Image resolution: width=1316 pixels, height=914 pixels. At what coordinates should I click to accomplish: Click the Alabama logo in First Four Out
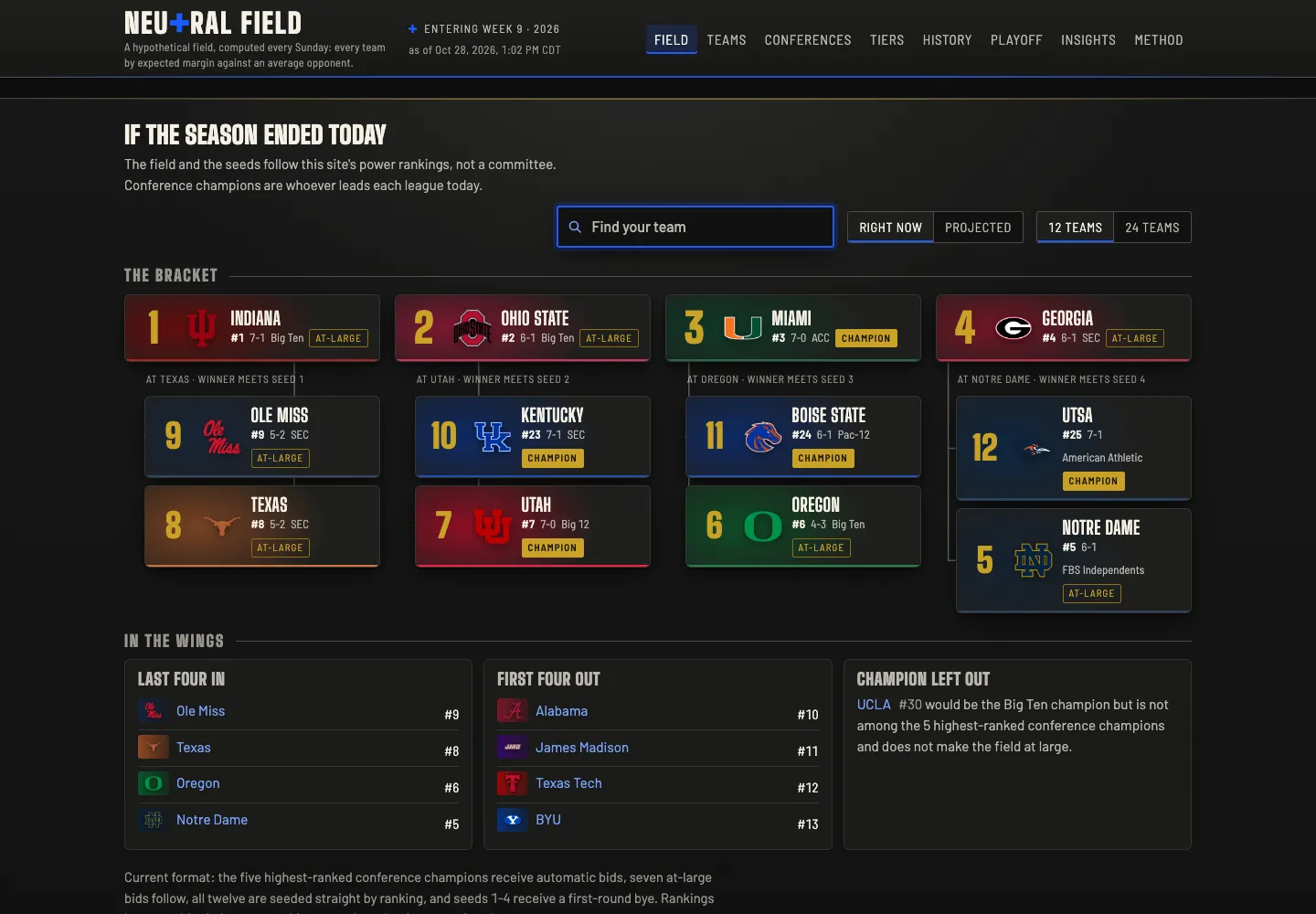click(512, 711)
